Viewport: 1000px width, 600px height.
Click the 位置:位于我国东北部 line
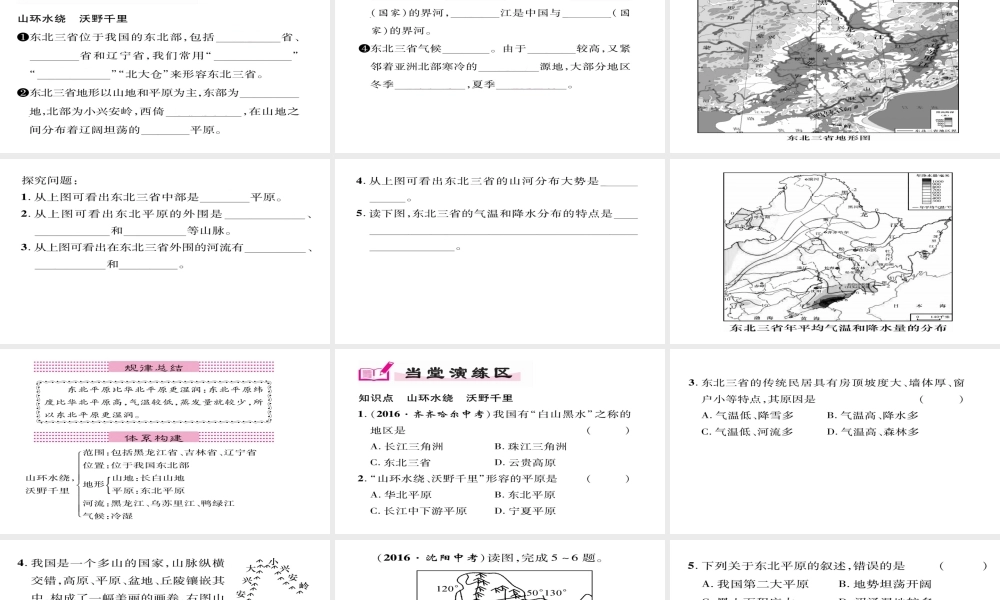136,465
